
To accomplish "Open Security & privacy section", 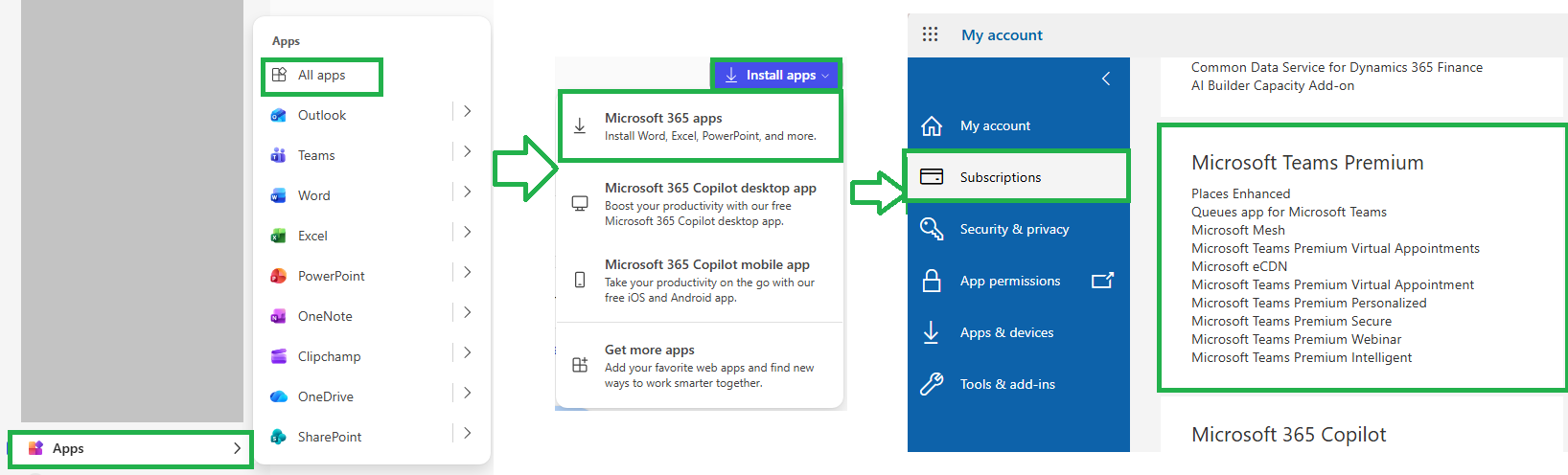I will tap(1018, 229).
